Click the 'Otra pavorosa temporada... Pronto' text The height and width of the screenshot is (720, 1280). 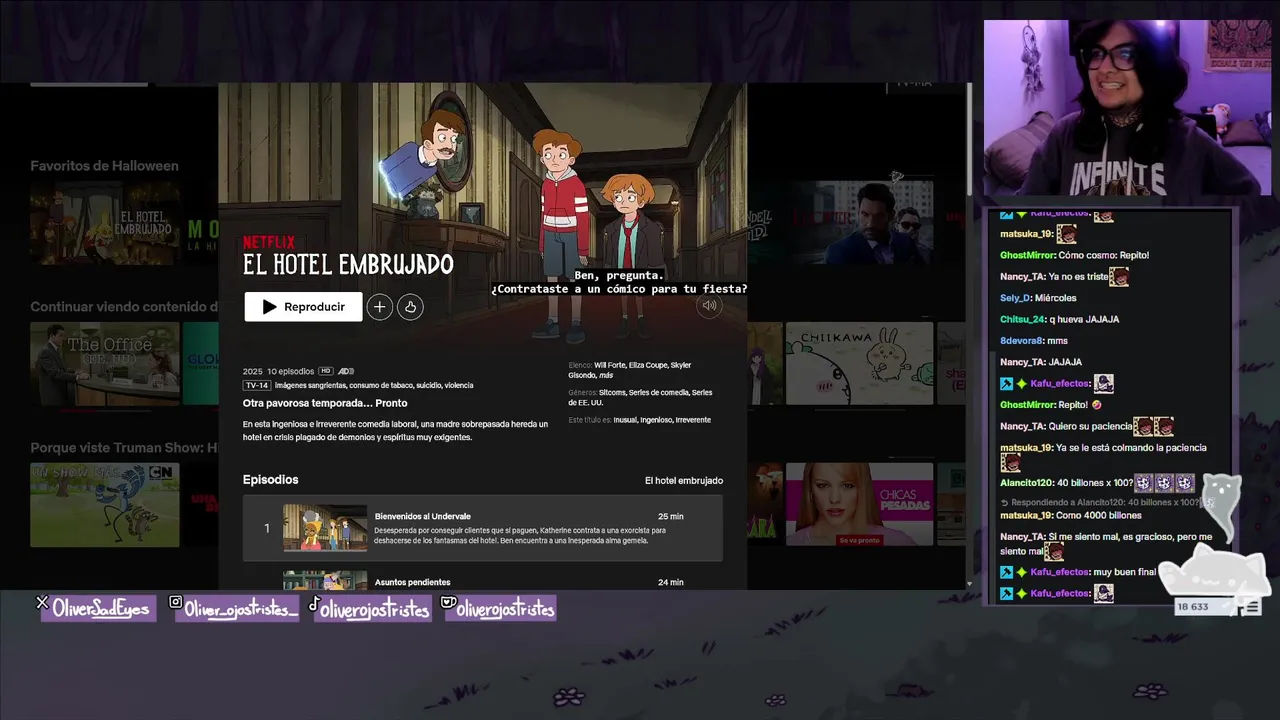pos(325,403)
